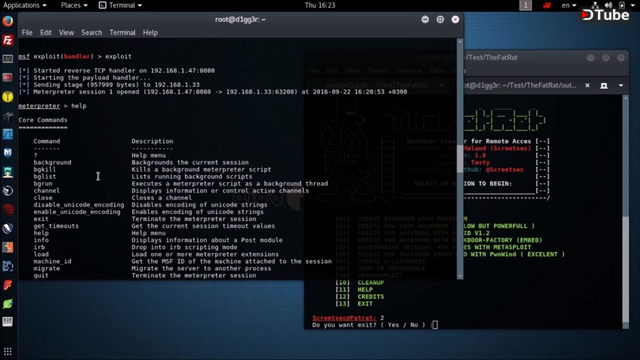Open the blue M shield dock icon
640x360 pixels.
point(8,153)
